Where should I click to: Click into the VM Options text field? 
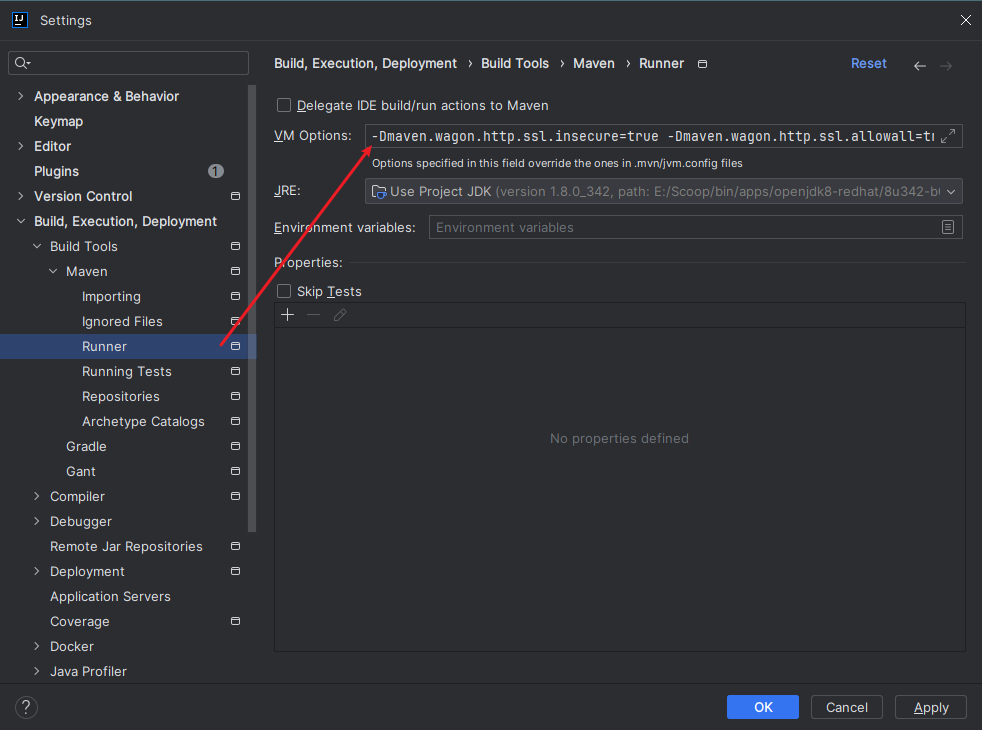650,136
